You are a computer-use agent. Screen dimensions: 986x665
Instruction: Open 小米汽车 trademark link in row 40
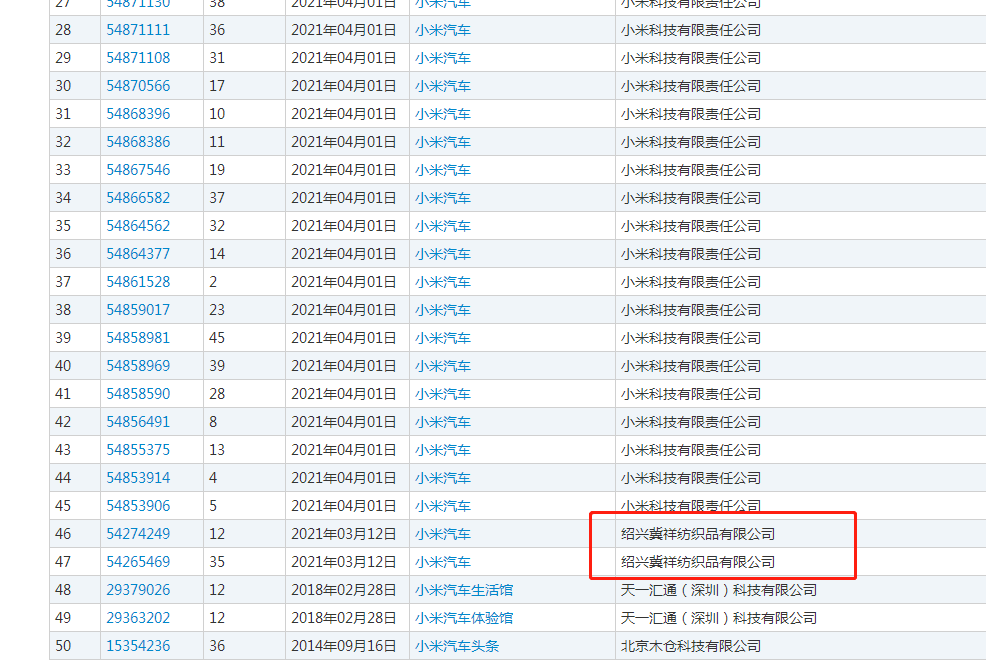point(443,366)
